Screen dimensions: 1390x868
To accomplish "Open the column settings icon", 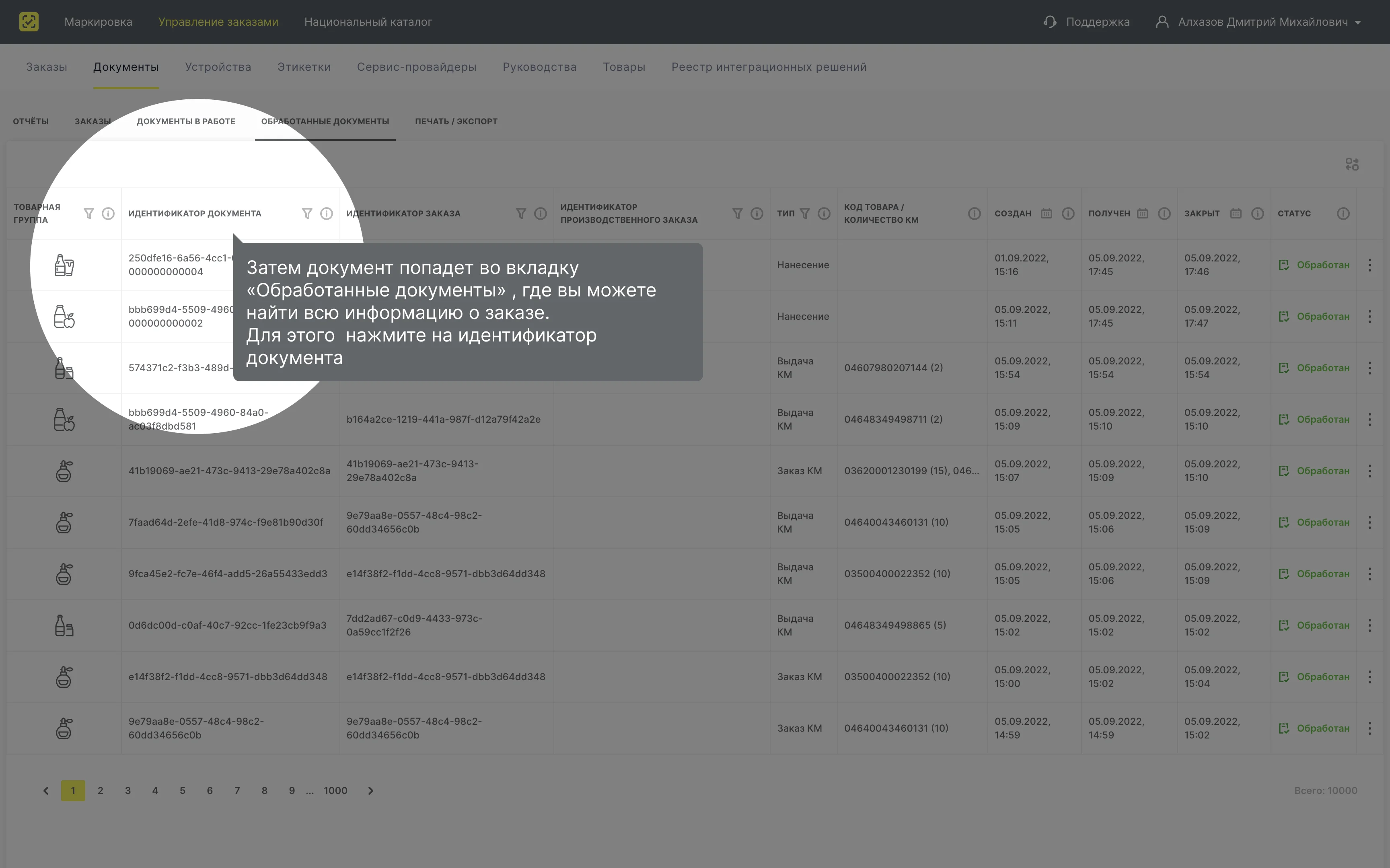I will pyautogui.click(x=1351, y=164).
